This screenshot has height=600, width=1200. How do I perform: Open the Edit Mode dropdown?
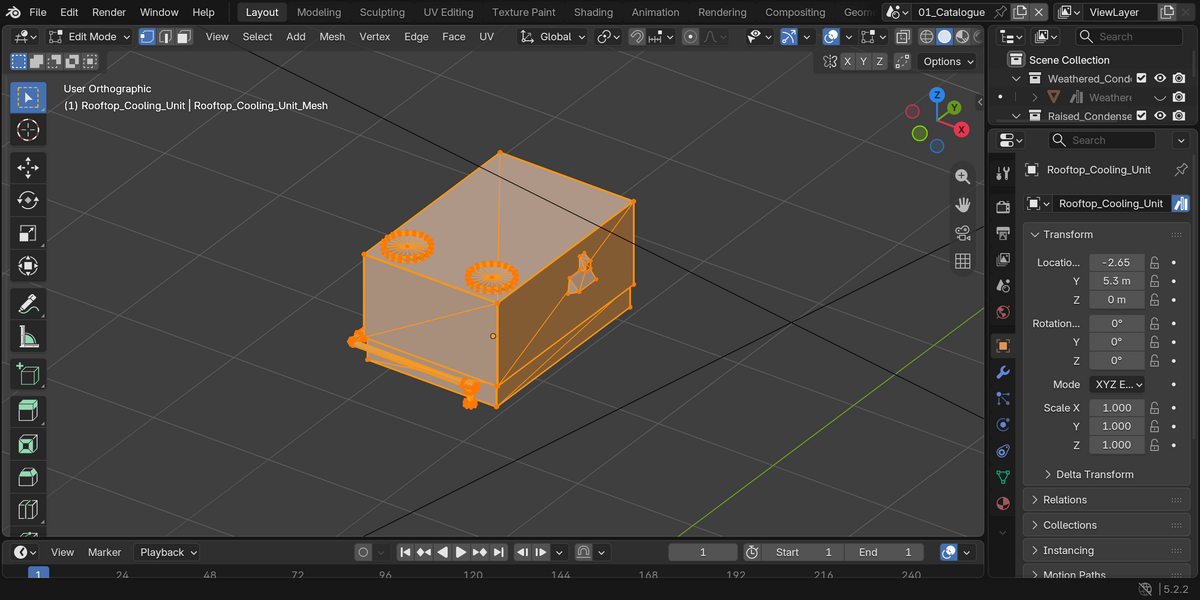click(x=89, y=36)
